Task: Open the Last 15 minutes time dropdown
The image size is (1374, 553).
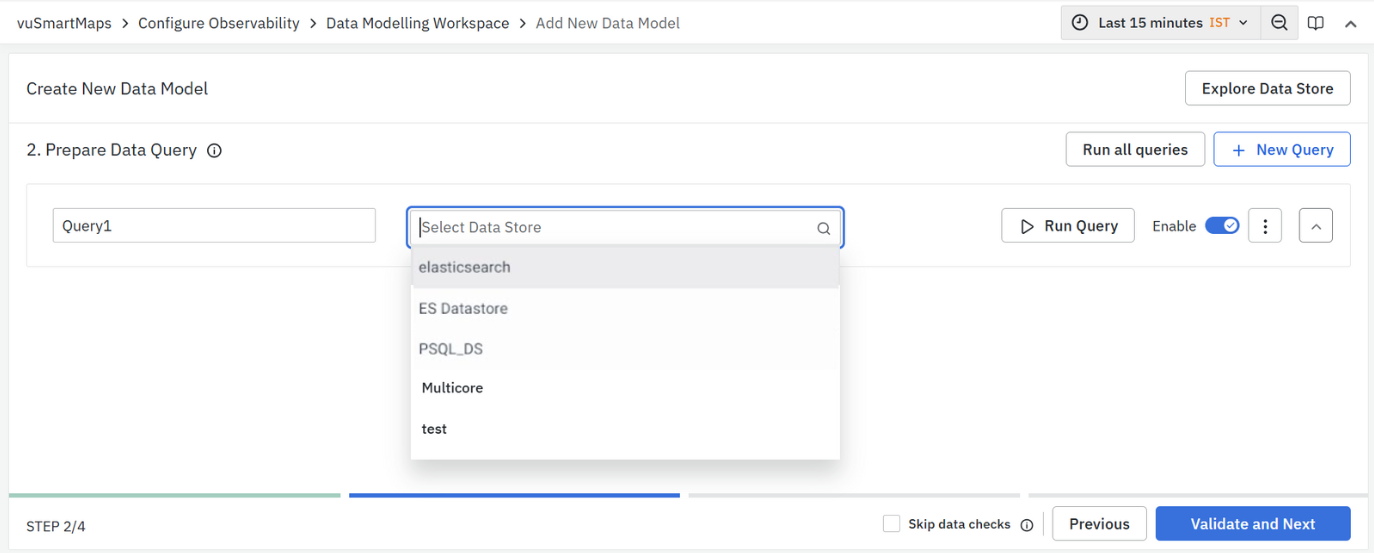Action: pos(1160,23)
